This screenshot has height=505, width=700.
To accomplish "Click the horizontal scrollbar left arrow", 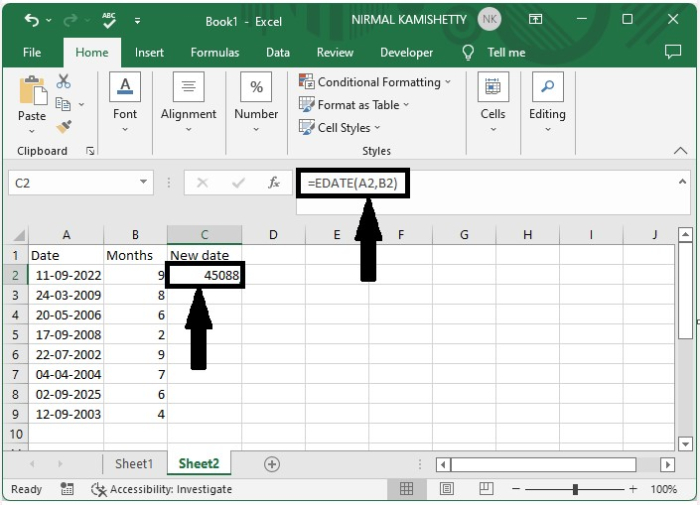I will click(x=443, y=465).
